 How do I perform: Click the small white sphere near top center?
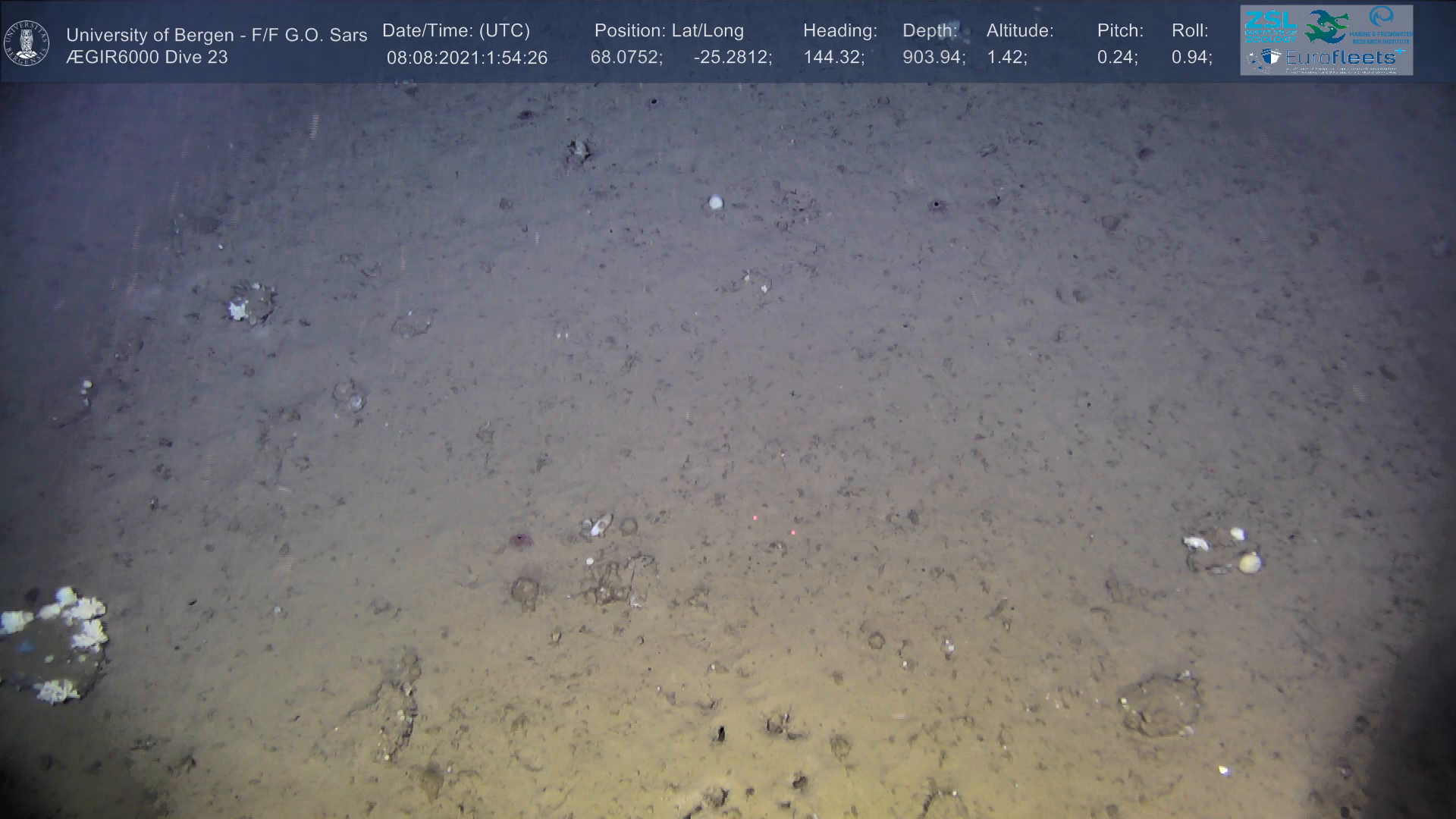[x=715, y=202]
